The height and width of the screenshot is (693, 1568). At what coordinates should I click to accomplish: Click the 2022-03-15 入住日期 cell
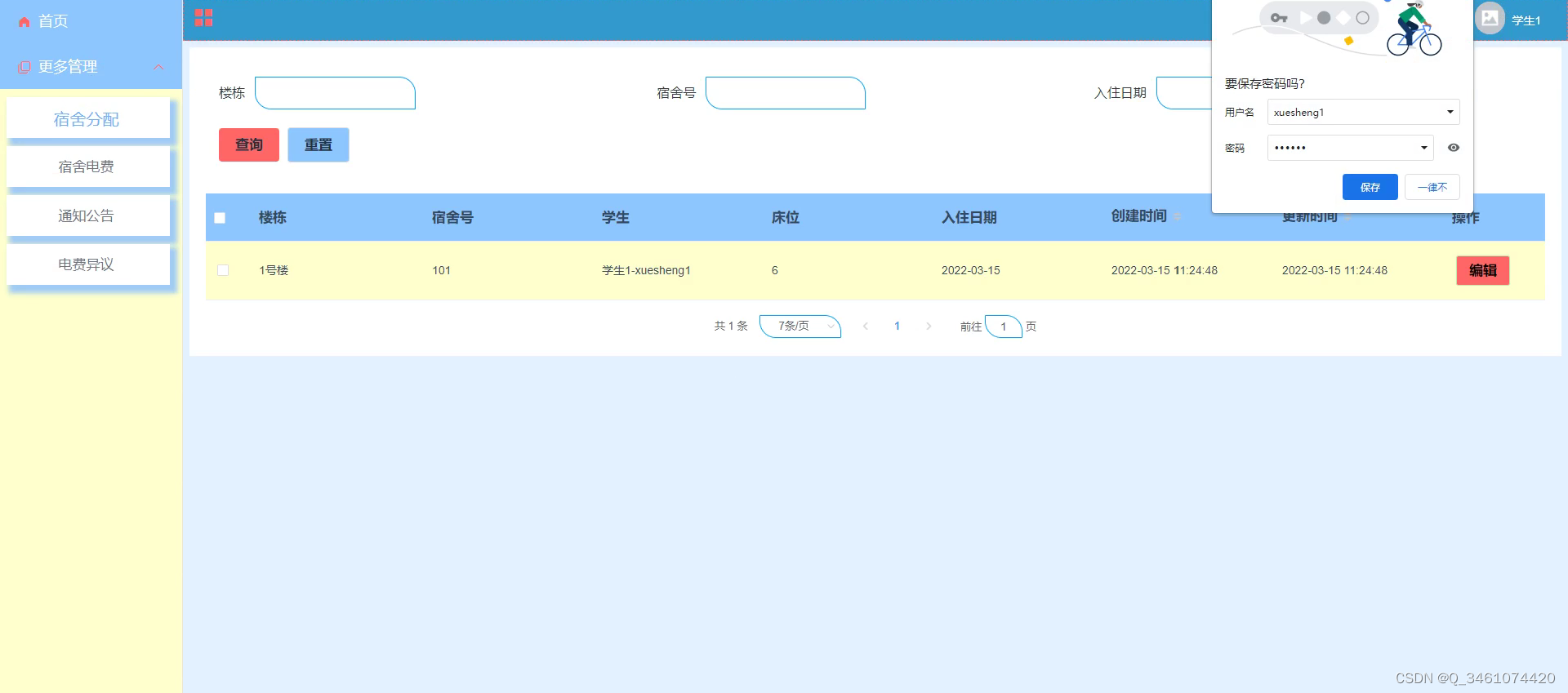pos(970,270)
